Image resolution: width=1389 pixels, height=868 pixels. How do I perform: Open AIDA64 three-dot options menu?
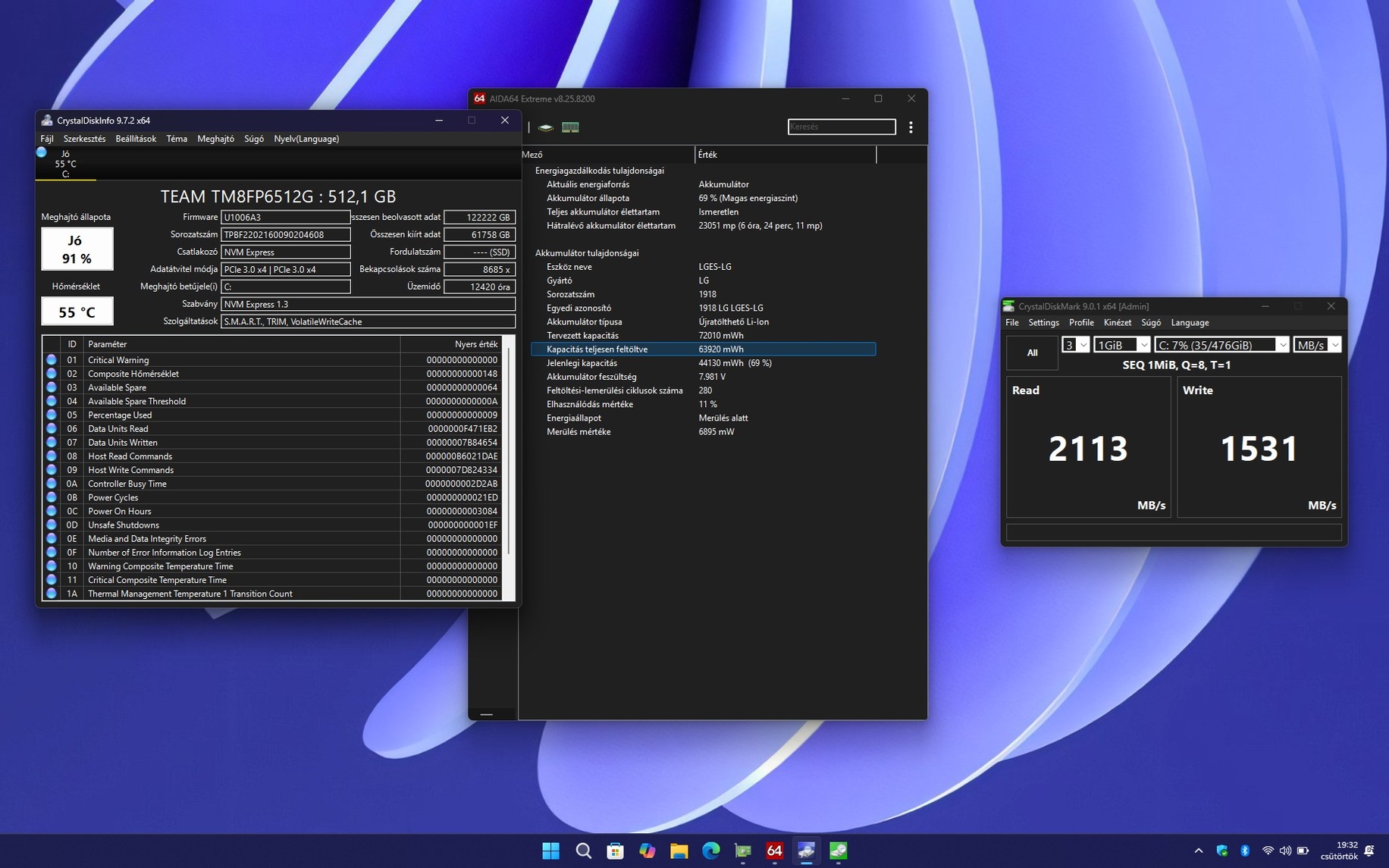click(911, 127)
